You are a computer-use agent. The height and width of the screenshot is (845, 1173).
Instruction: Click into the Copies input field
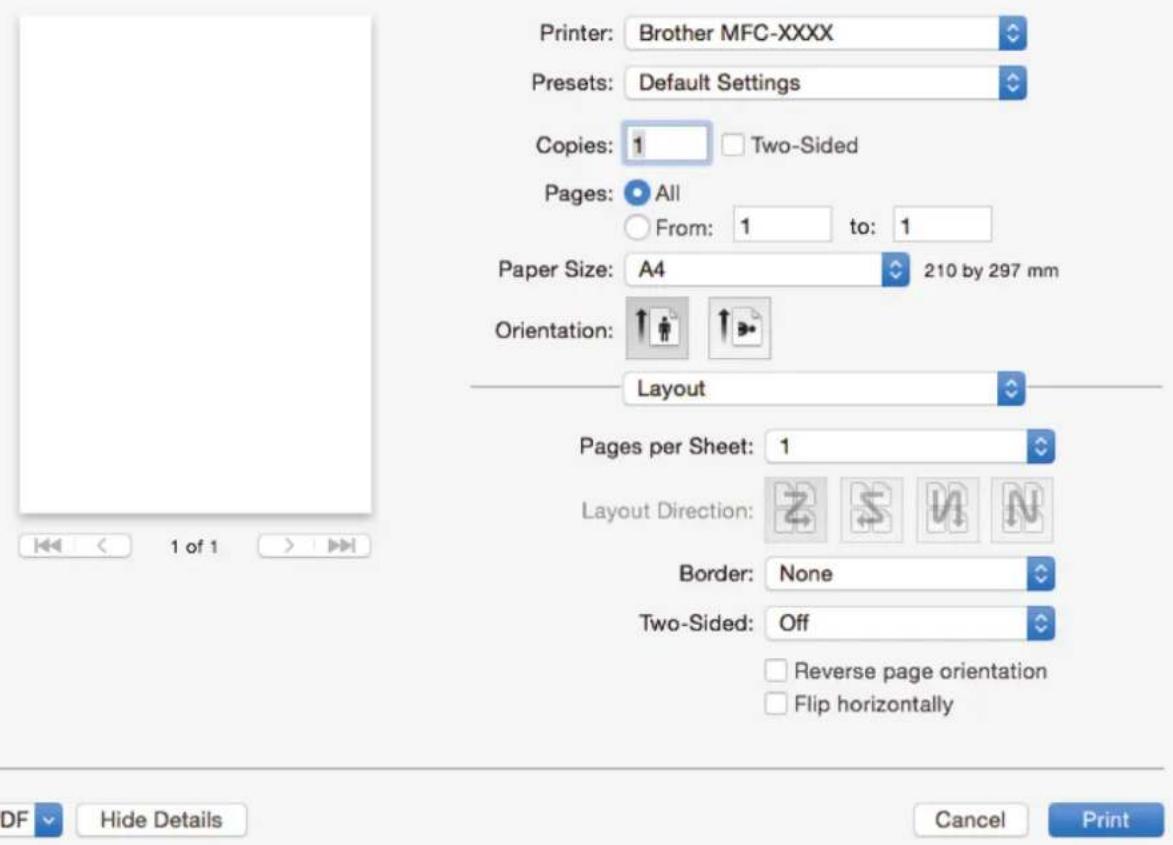coord(667,144)
